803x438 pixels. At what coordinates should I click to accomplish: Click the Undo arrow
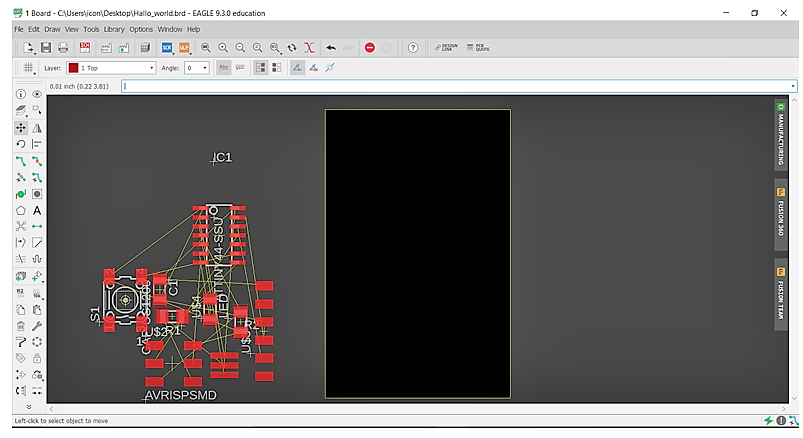click(x=331, y=48)
